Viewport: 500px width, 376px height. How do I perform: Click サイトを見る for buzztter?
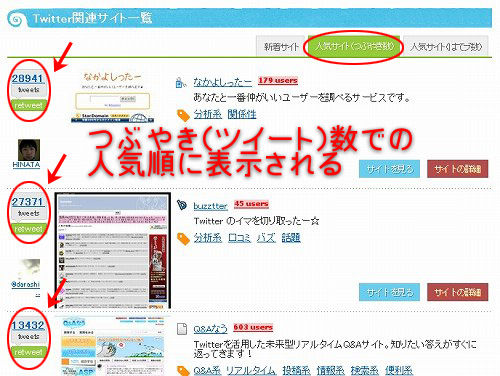click(389, 292)
